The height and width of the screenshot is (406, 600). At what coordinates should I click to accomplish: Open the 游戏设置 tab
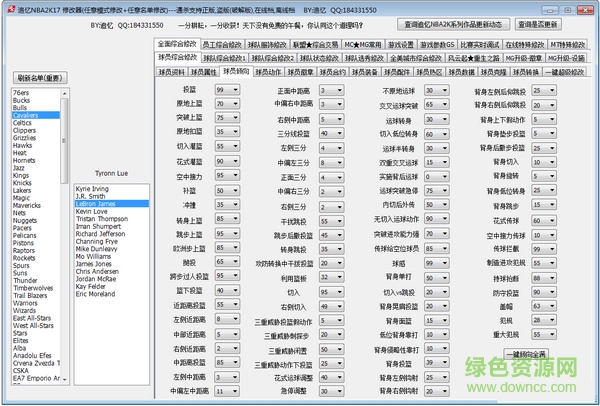tap(400, 44)
